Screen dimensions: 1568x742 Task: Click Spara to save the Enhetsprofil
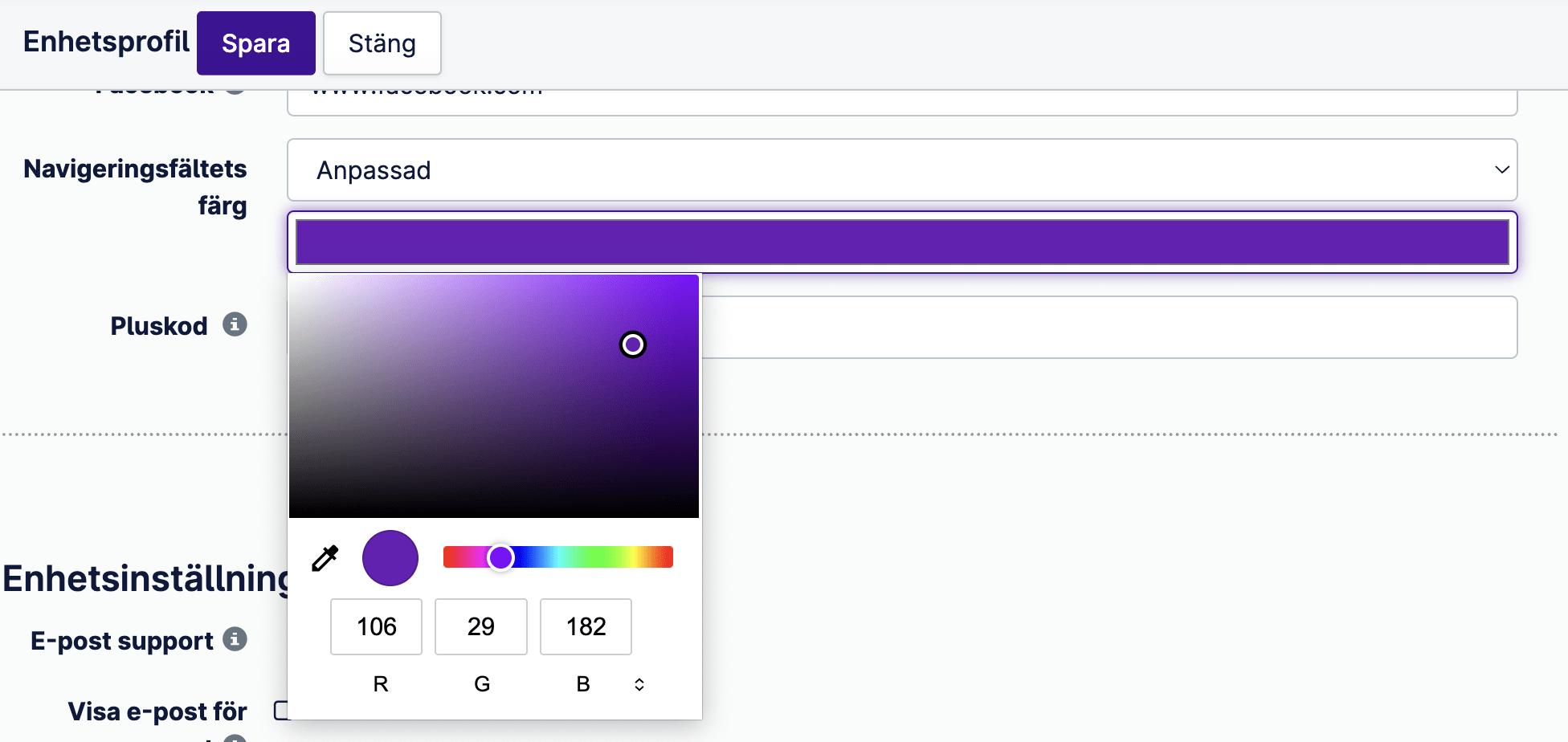tap(255, 43)
